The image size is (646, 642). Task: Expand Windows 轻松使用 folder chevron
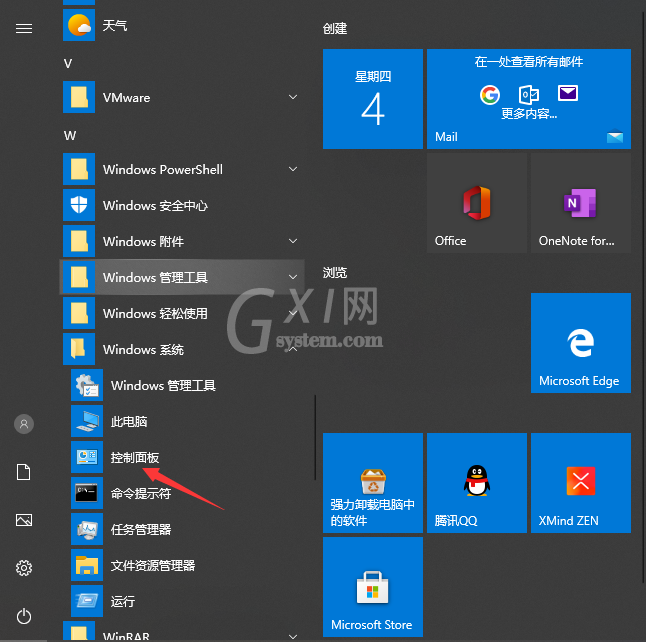293,313
